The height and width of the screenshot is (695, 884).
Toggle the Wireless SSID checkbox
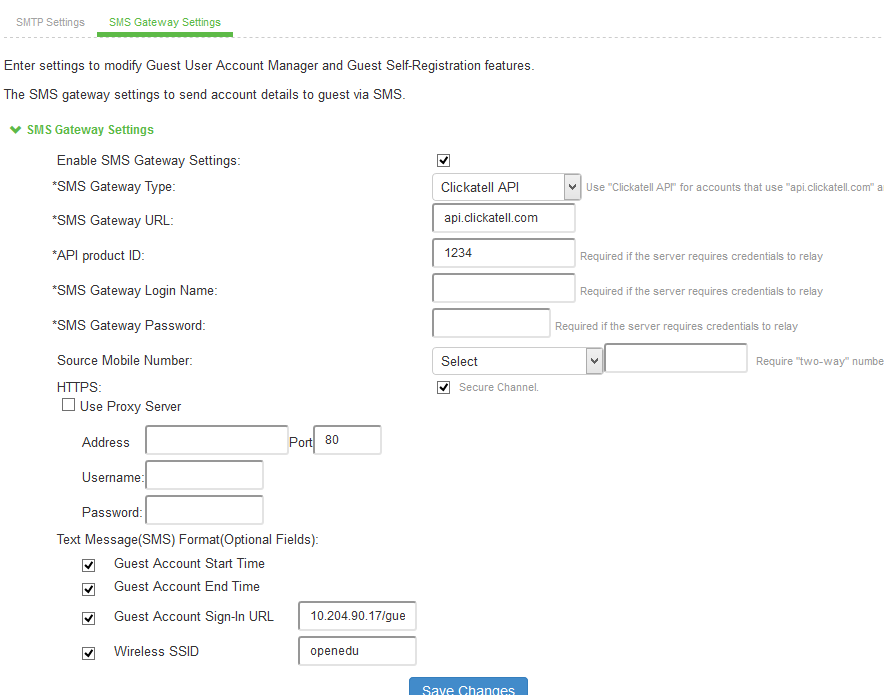tap(89, 653)
